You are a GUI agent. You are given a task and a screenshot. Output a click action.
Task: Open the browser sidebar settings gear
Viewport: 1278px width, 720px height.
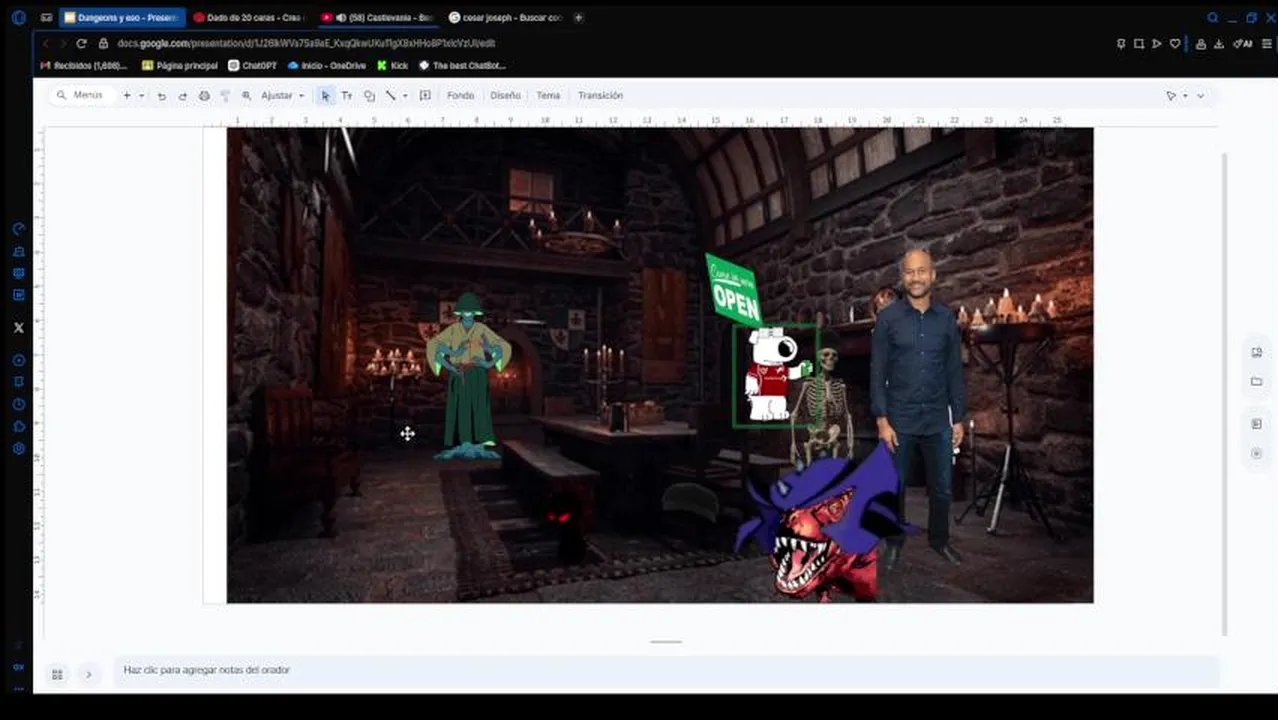18,449
